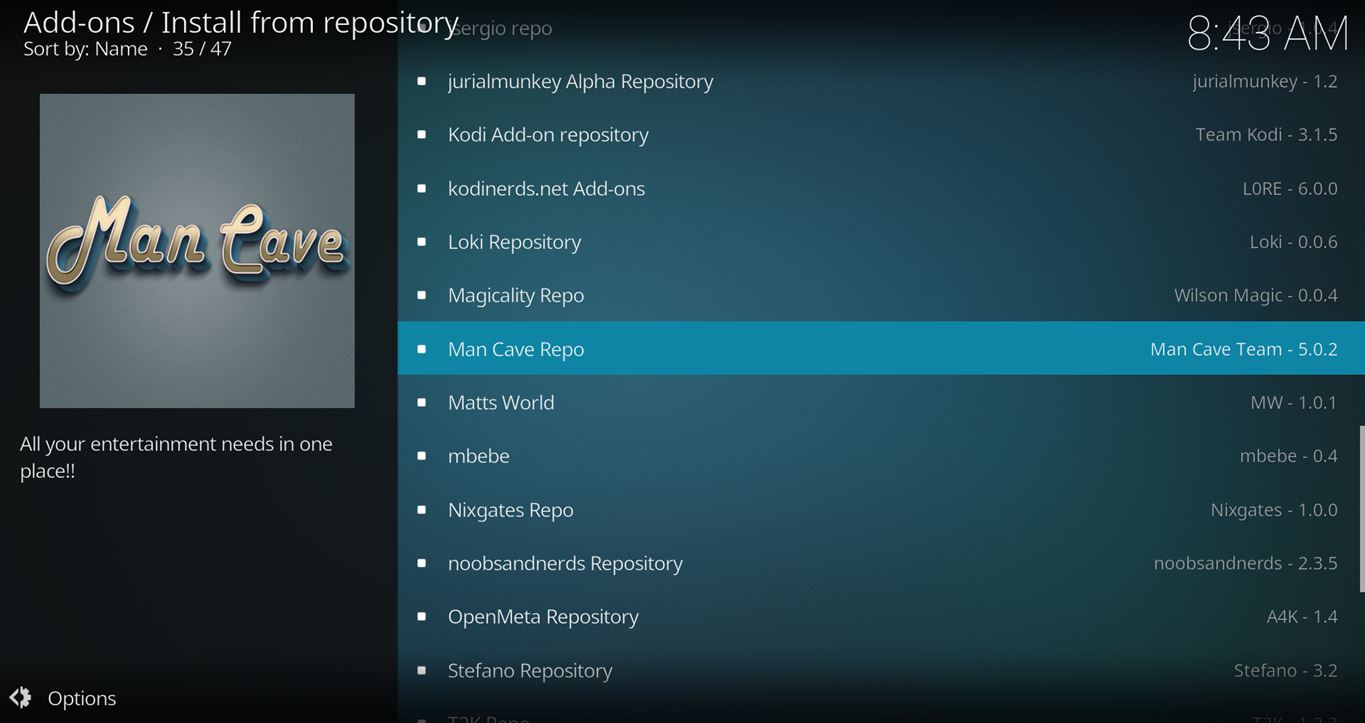
Task: Click Team Kodi - 3.1.5 version text
Action: [1266, 134]
